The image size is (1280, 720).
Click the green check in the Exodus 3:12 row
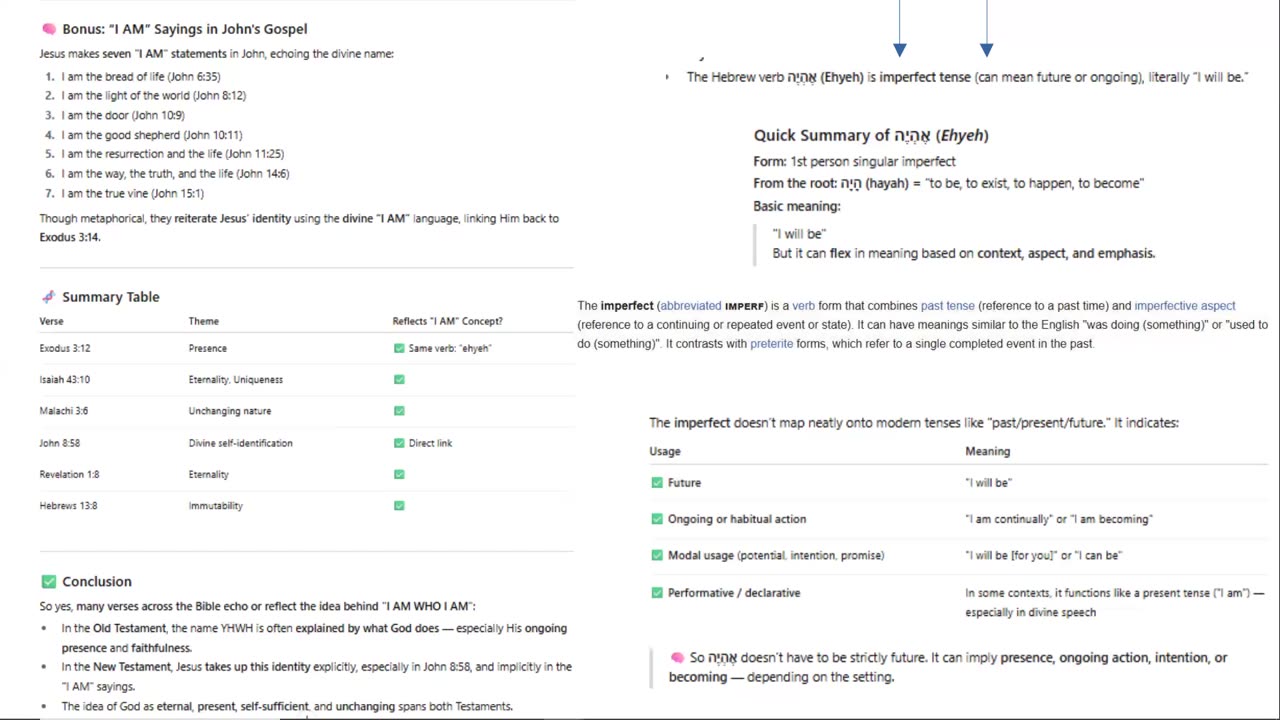[399, 348]
